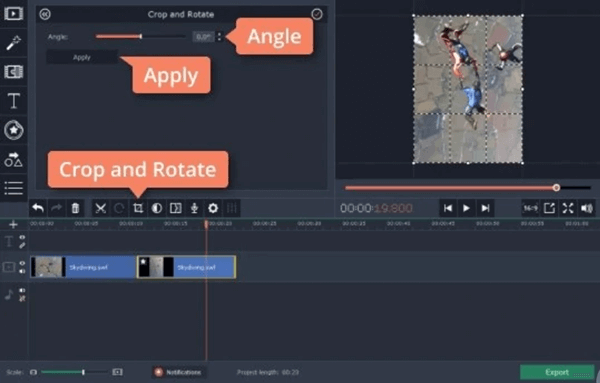The image size is (600, 383).
Task: Open the Import media tab in sidebar
Action: [x=13, y=13]
